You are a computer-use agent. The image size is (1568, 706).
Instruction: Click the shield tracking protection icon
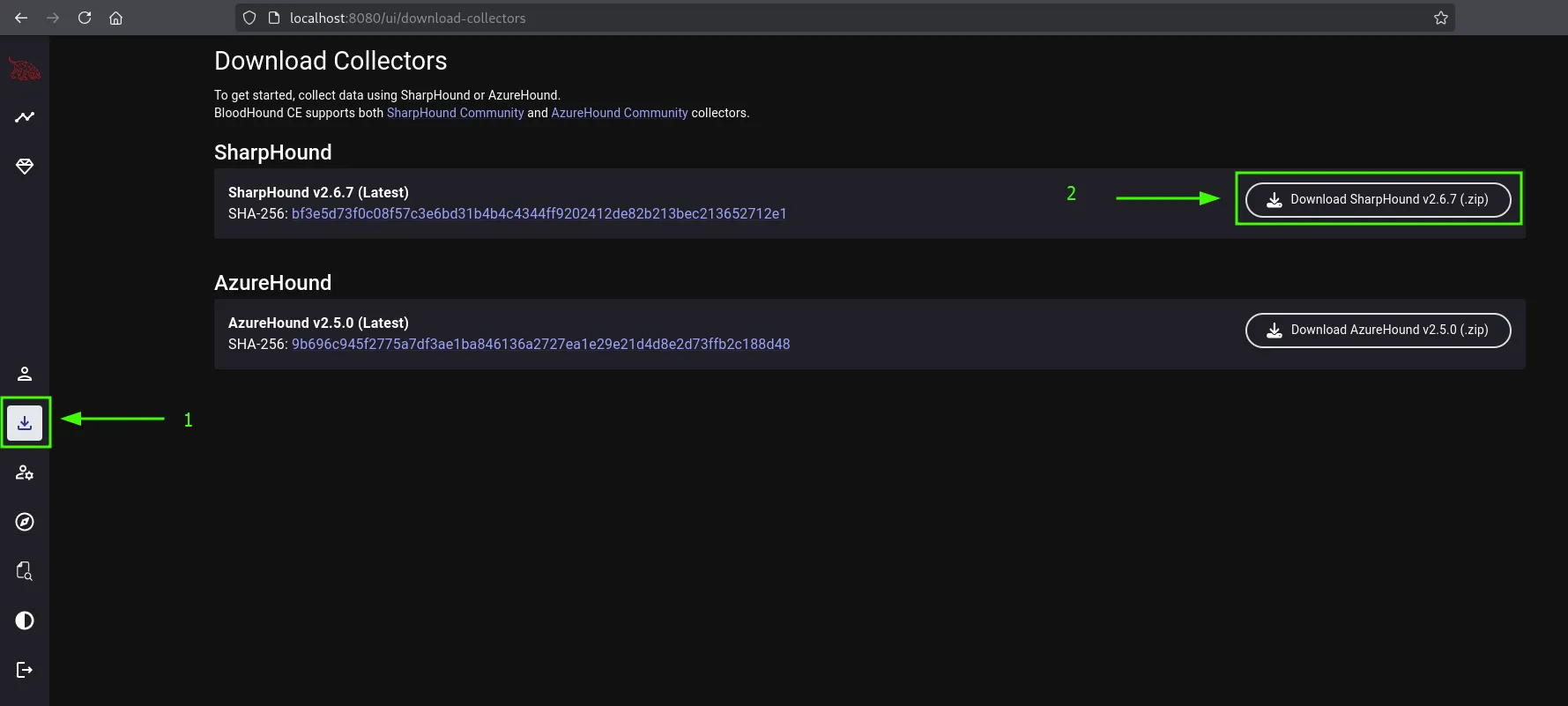[249, 18]
